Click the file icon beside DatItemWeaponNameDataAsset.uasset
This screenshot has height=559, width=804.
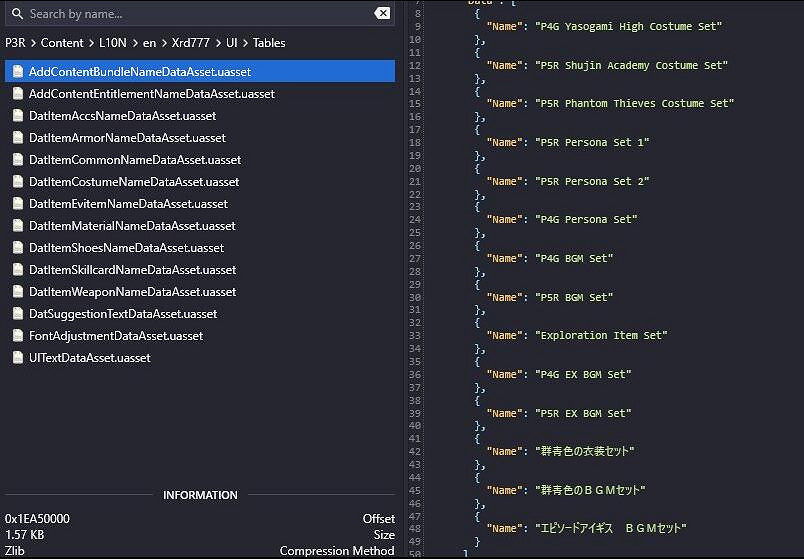(18, 292)
